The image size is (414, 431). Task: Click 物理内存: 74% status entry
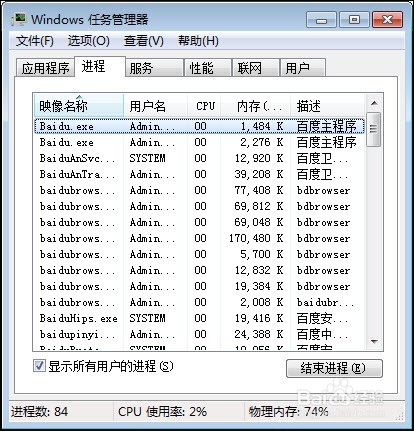pos(288,411)
